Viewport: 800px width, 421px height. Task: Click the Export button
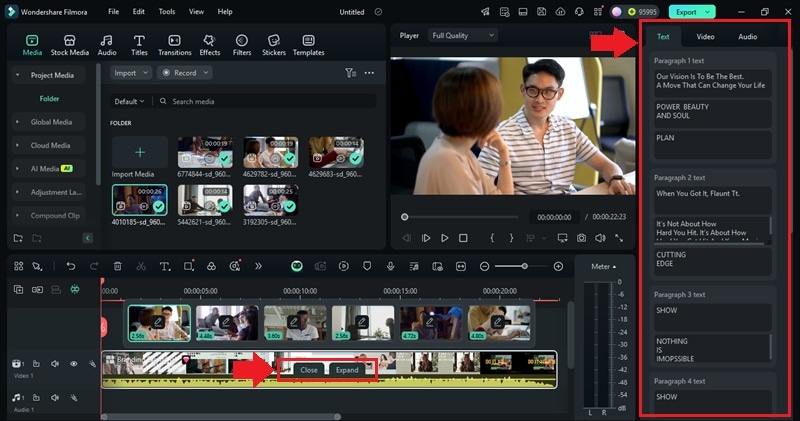click(x=692, y=12)
